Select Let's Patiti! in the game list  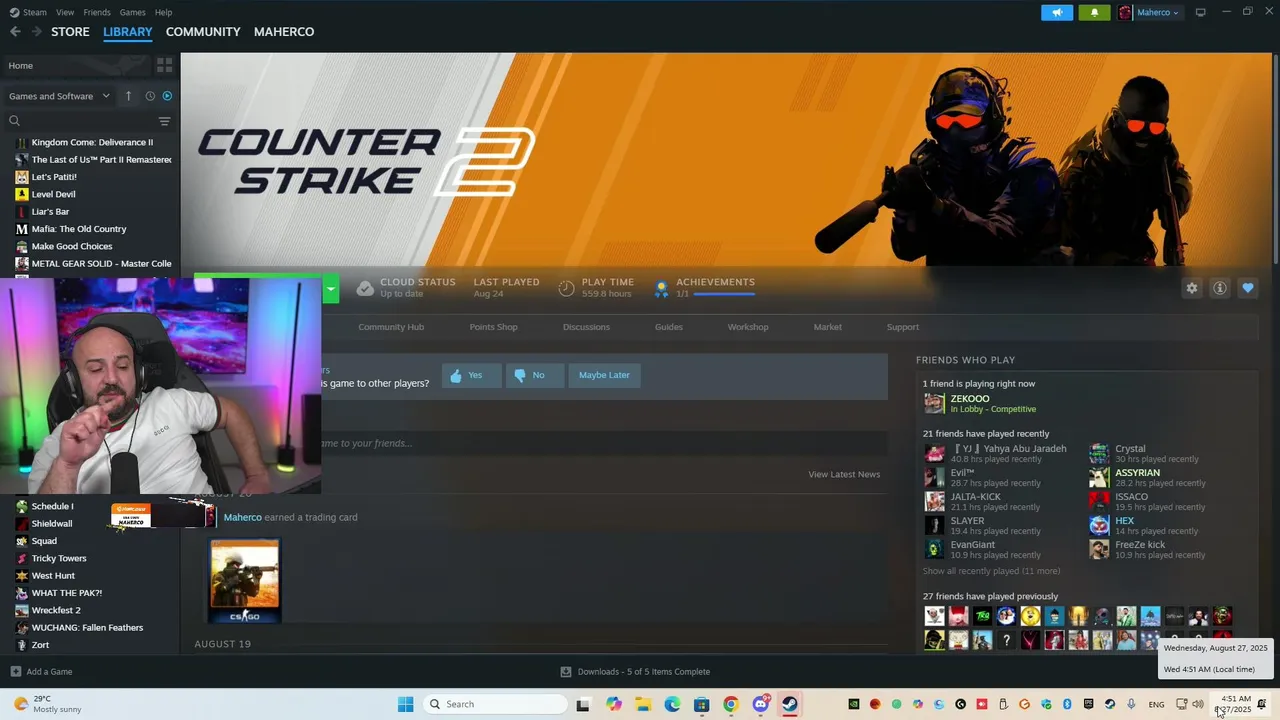point(54,177)
